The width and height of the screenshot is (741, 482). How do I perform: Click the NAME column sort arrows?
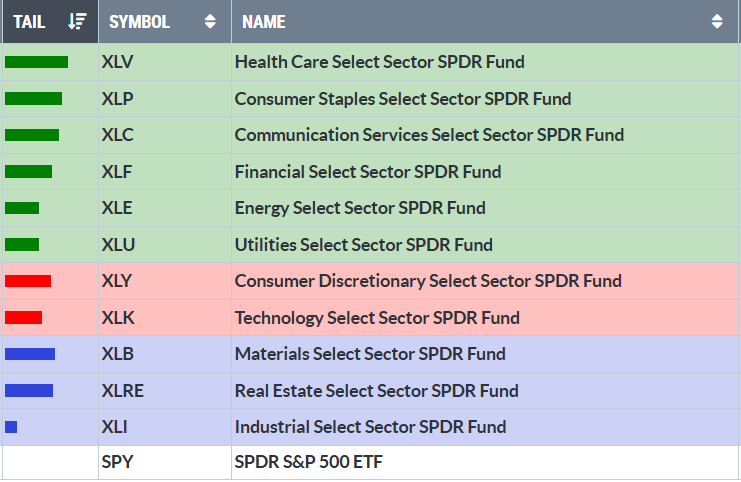coord(717,21)
